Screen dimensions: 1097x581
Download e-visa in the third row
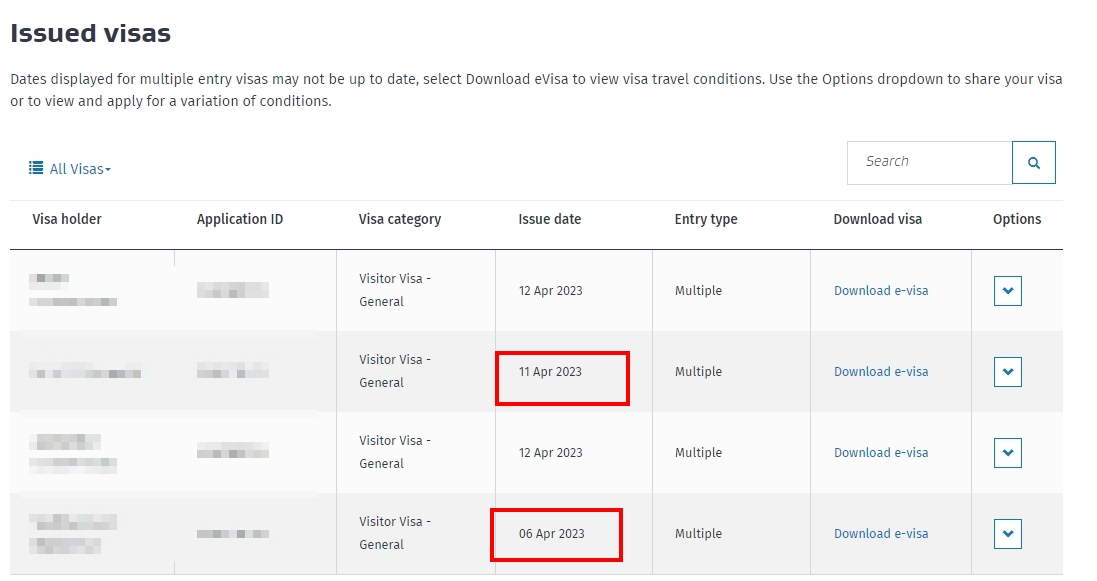881,453
